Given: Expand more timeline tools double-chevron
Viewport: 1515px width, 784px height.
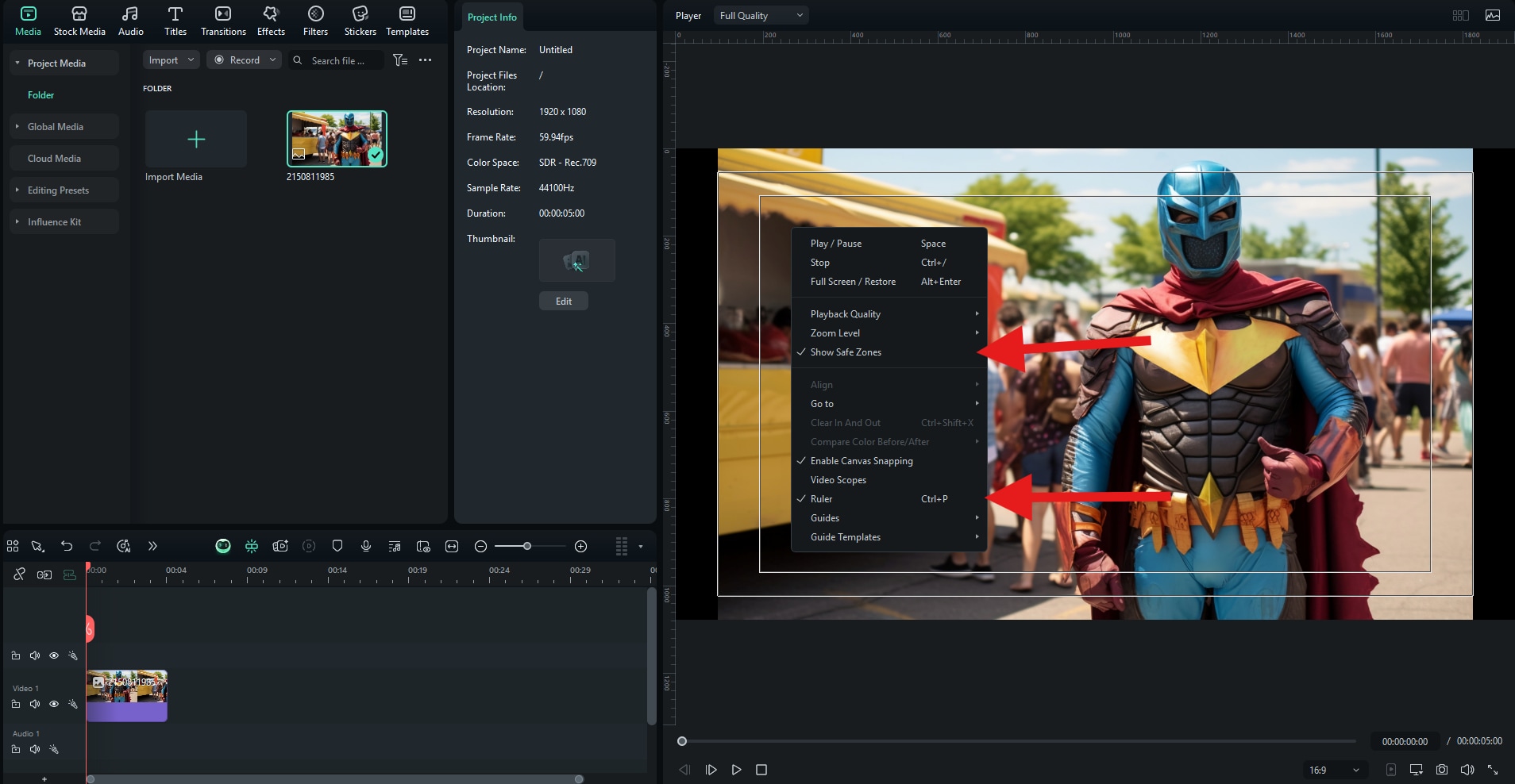Looking at the screenshot, I should click(x=152, y=546).
